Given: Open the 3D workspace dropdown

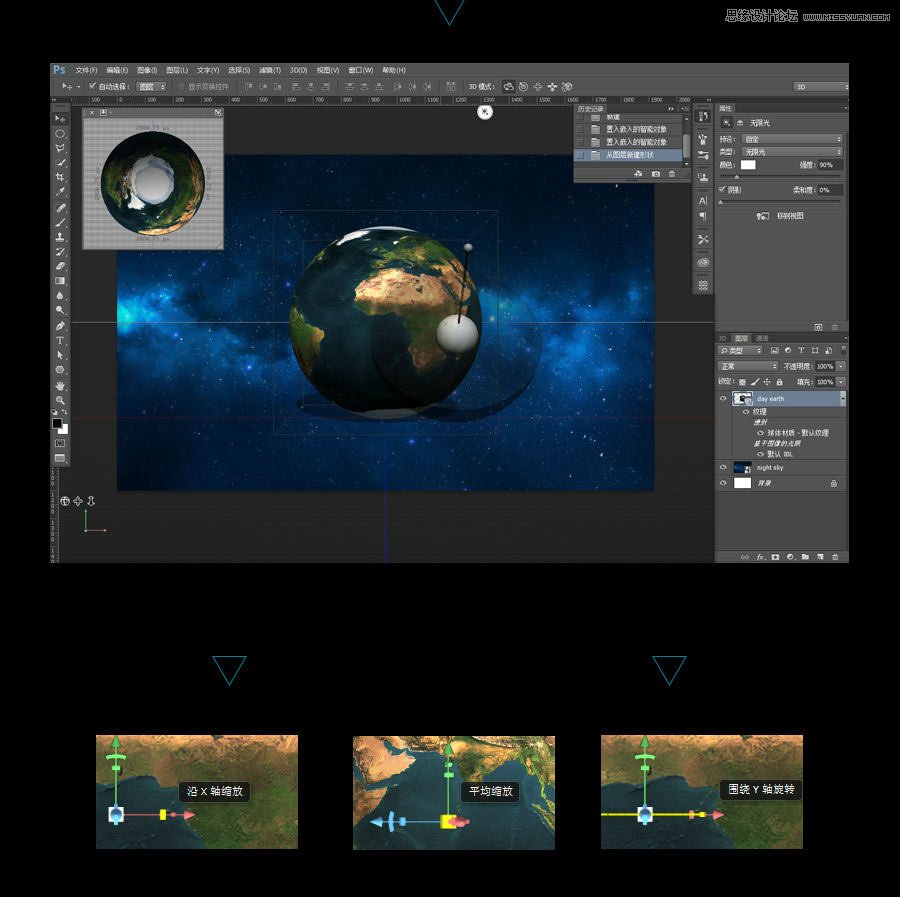Looking at the screenshot, I should (x=820, y=87).
